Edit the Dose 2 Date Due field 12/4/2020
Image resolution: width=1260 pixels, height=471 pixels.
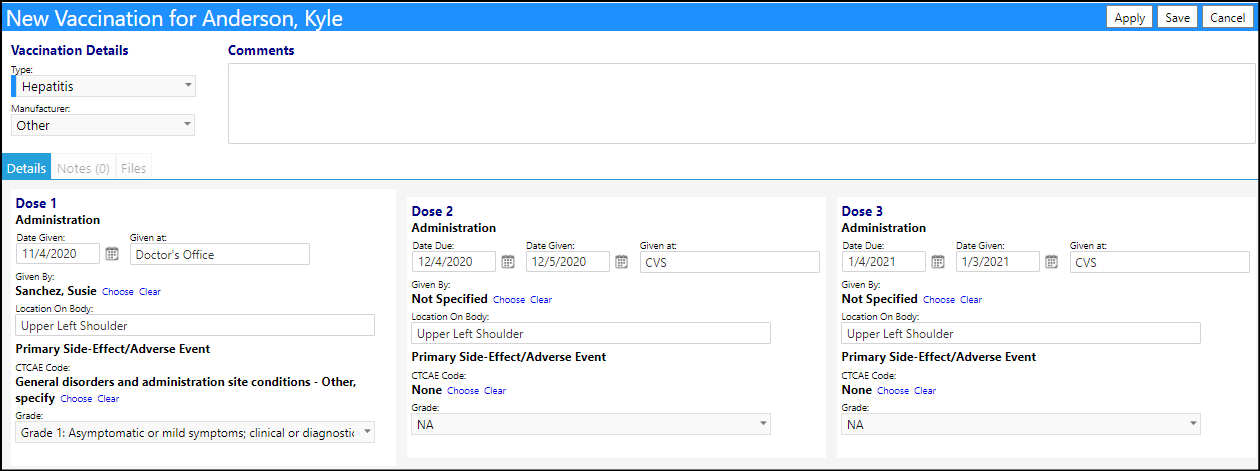pos(454,262)
